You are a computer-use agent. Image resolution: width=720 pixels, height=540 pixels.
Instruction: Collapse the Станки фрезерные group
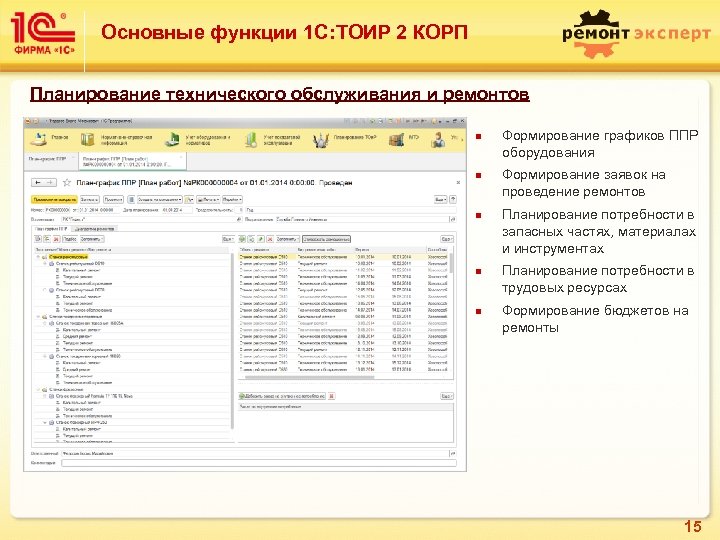point(38,389)
